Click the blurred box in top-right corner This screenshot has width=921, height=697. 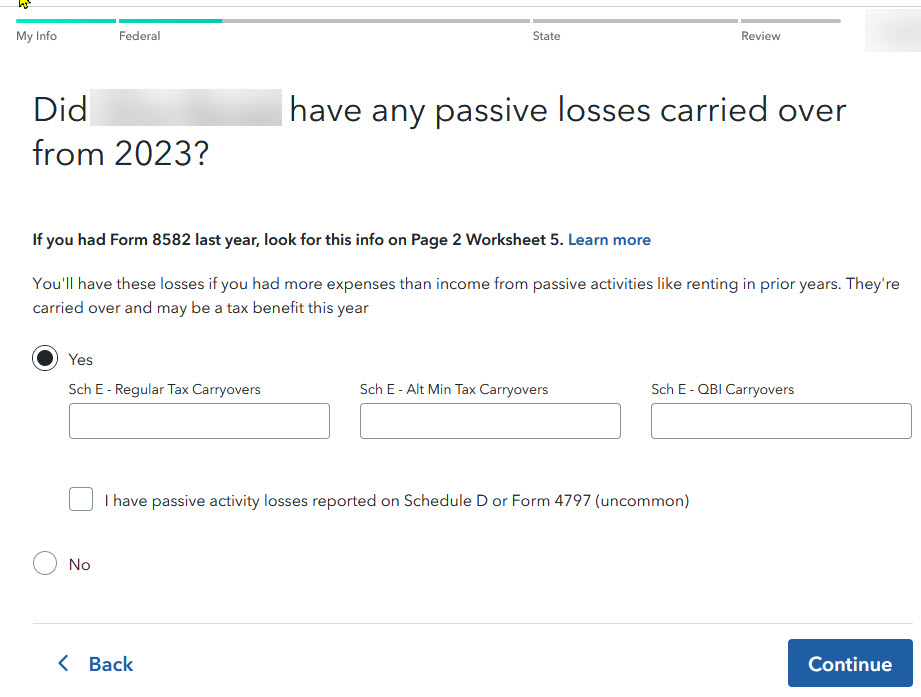892,31
